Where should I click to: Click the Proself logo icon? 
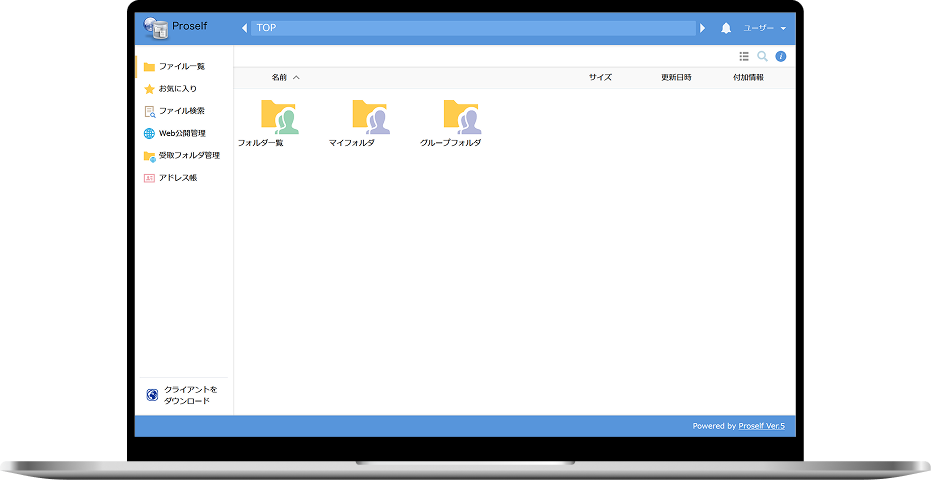(x=155, y=28)
